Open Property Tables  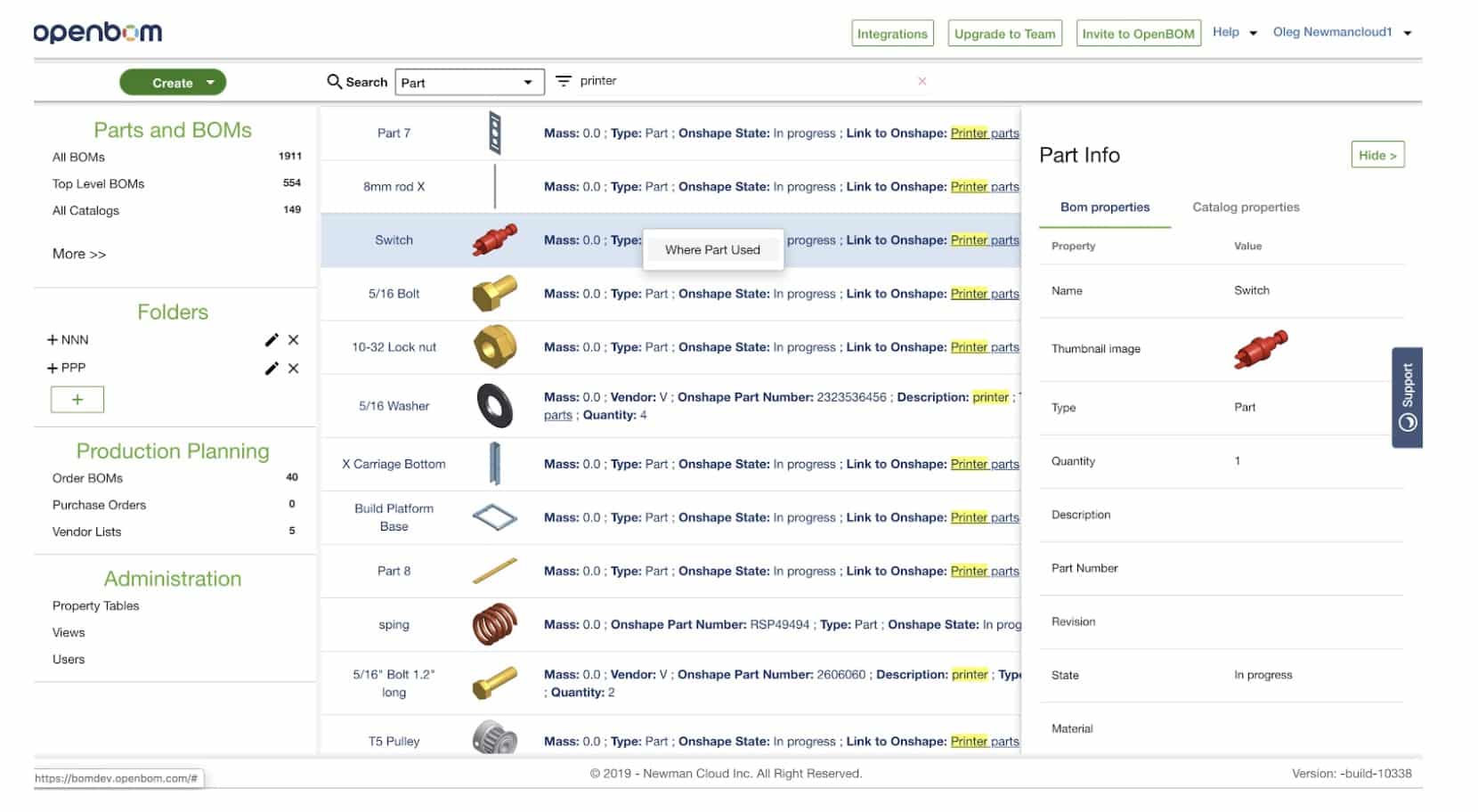point(95,605)
